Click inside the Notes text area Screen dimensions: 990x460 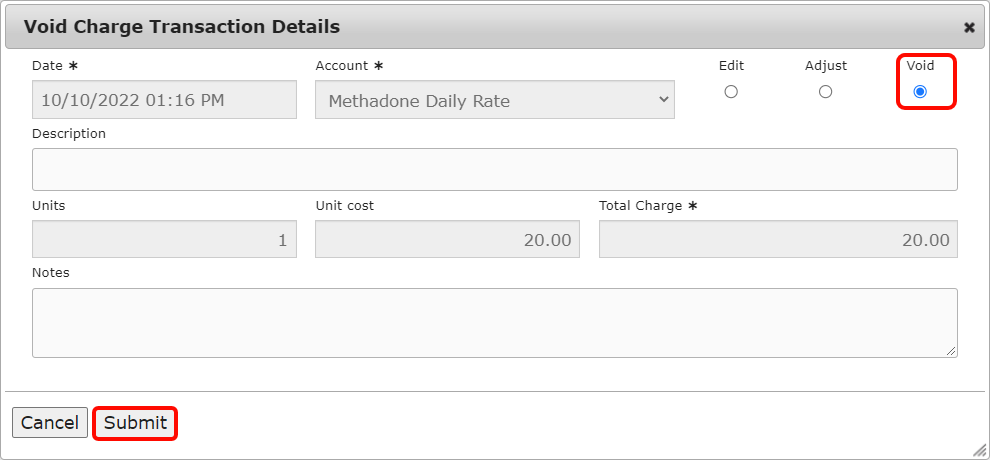point(494,322)
